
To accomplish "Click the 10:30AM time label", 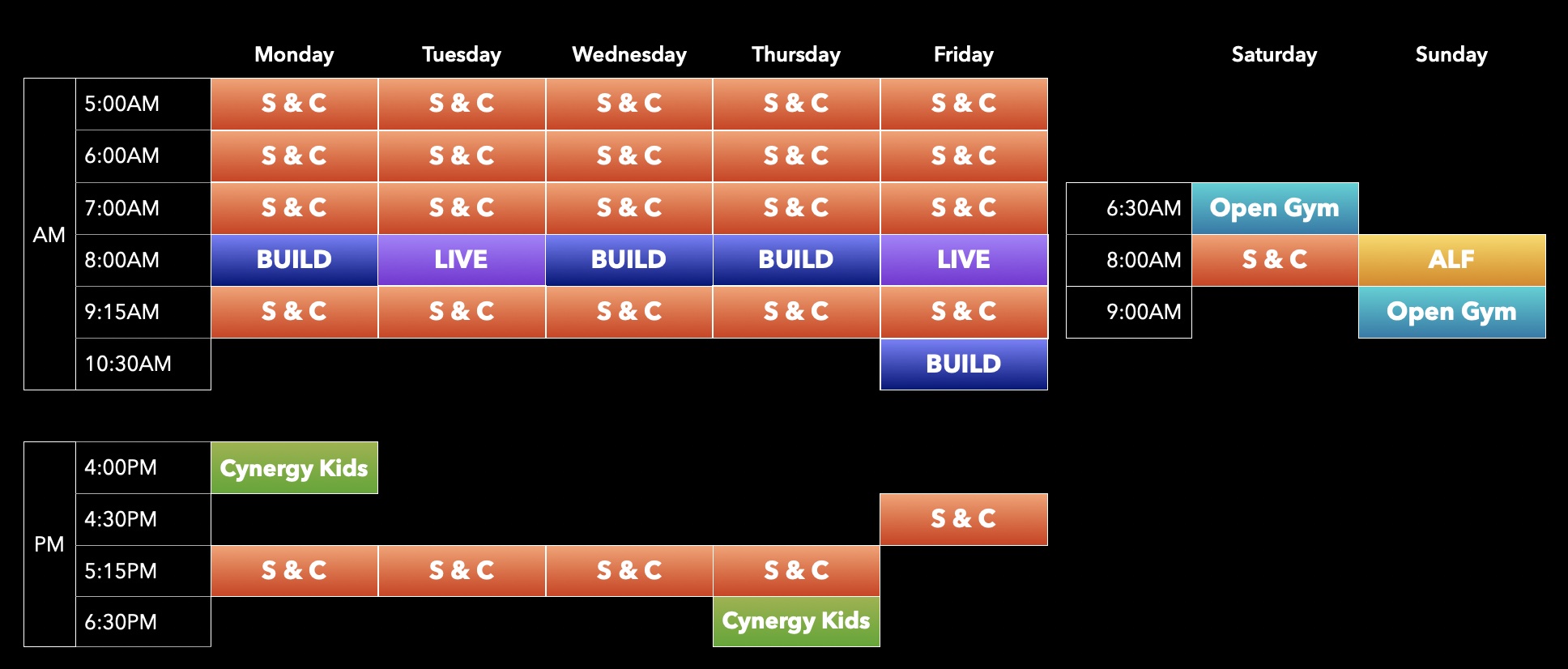I will [128, 364].
